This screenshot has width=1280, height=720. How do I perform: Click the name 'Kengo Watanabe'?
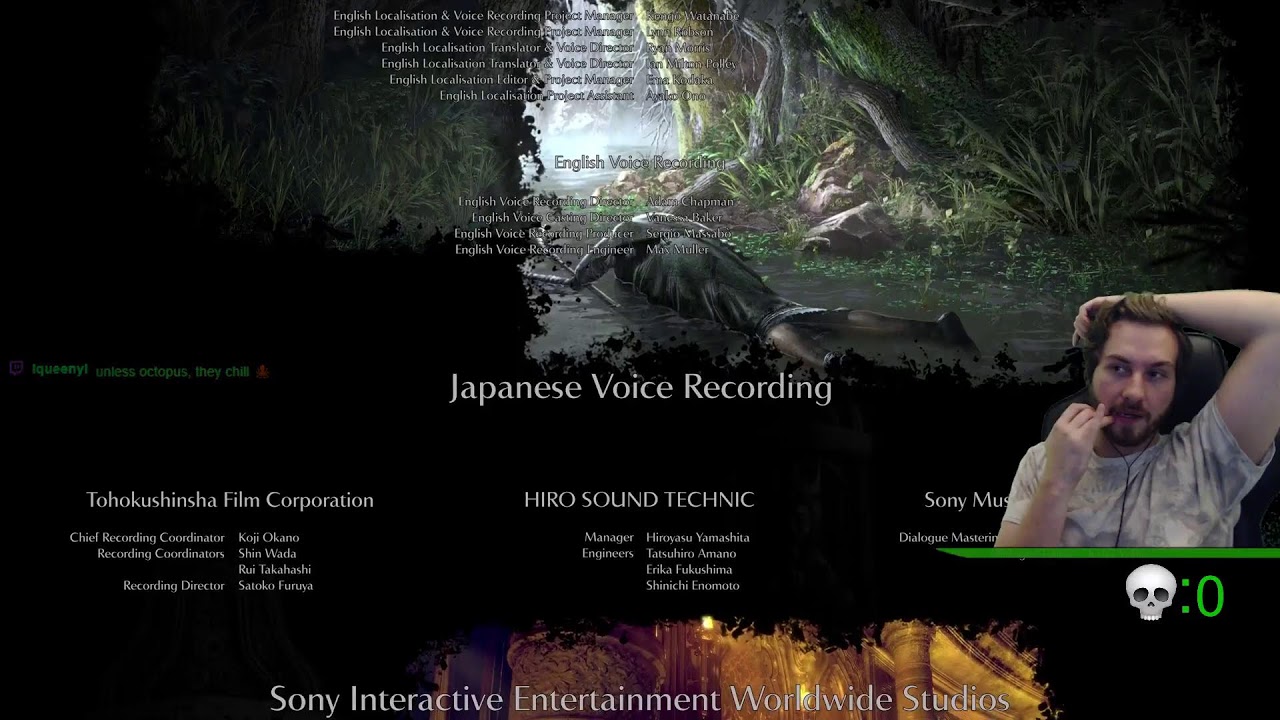[692, 16]
